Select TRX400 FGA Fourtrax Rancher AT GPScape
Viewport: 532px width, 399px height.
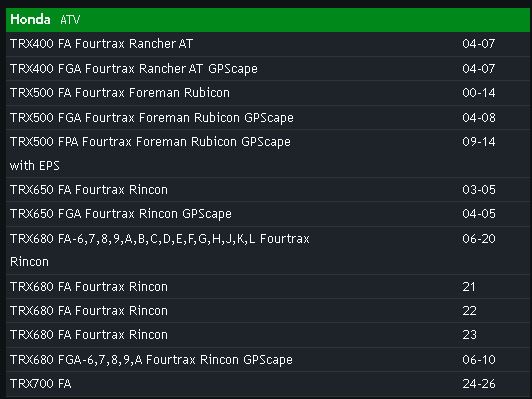268,69
